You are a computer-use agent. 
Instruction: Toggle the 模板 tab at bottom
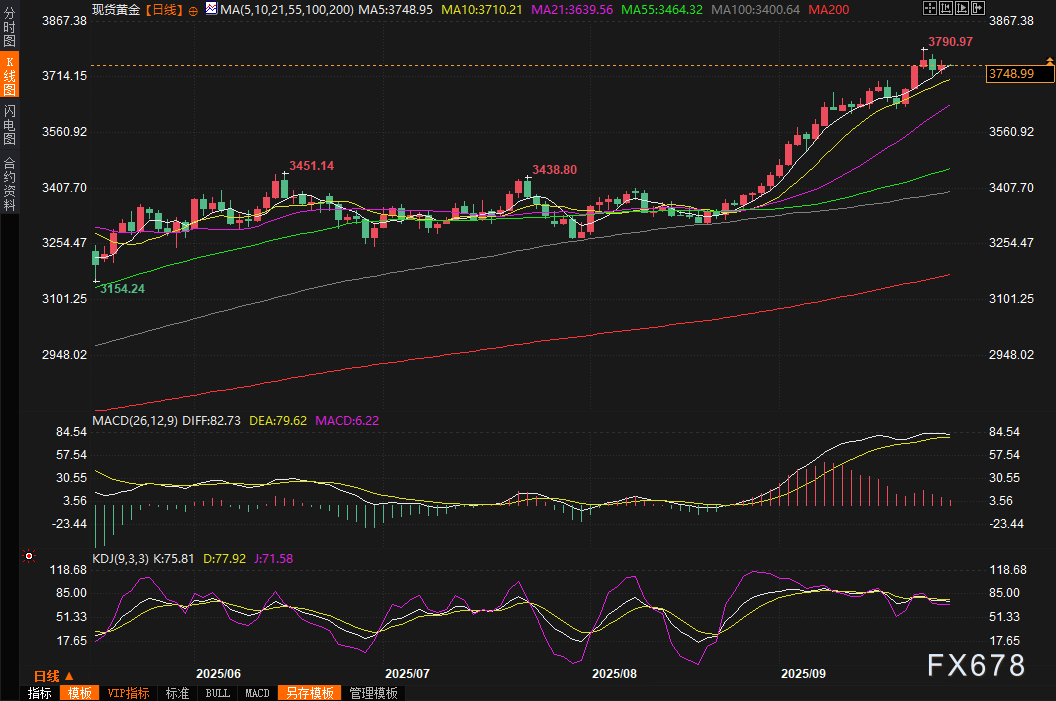click(x=79, y=693)
